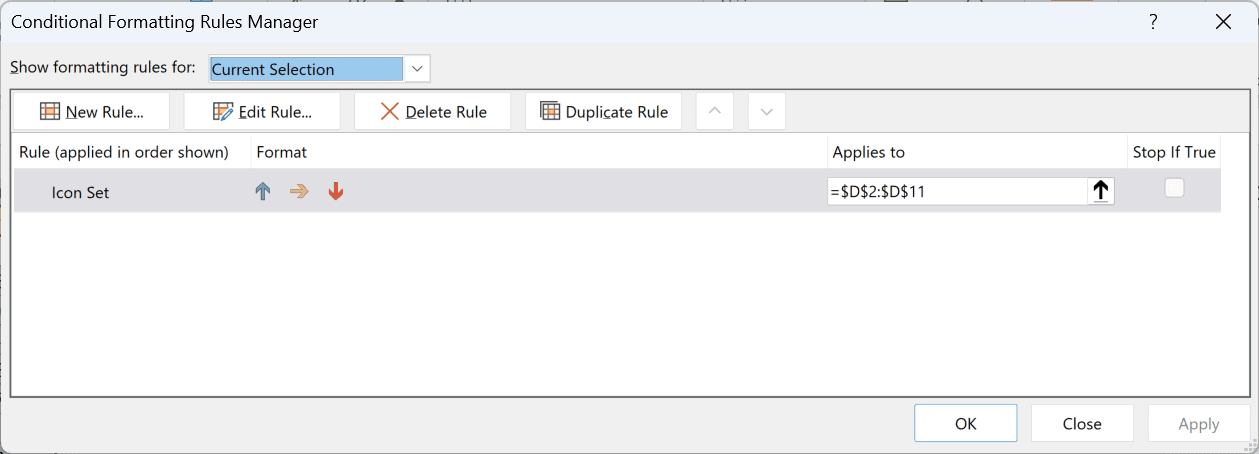Toggle the Stop If True checkbox
Screen dimensions: 1259x454
tap(1174, 188)
